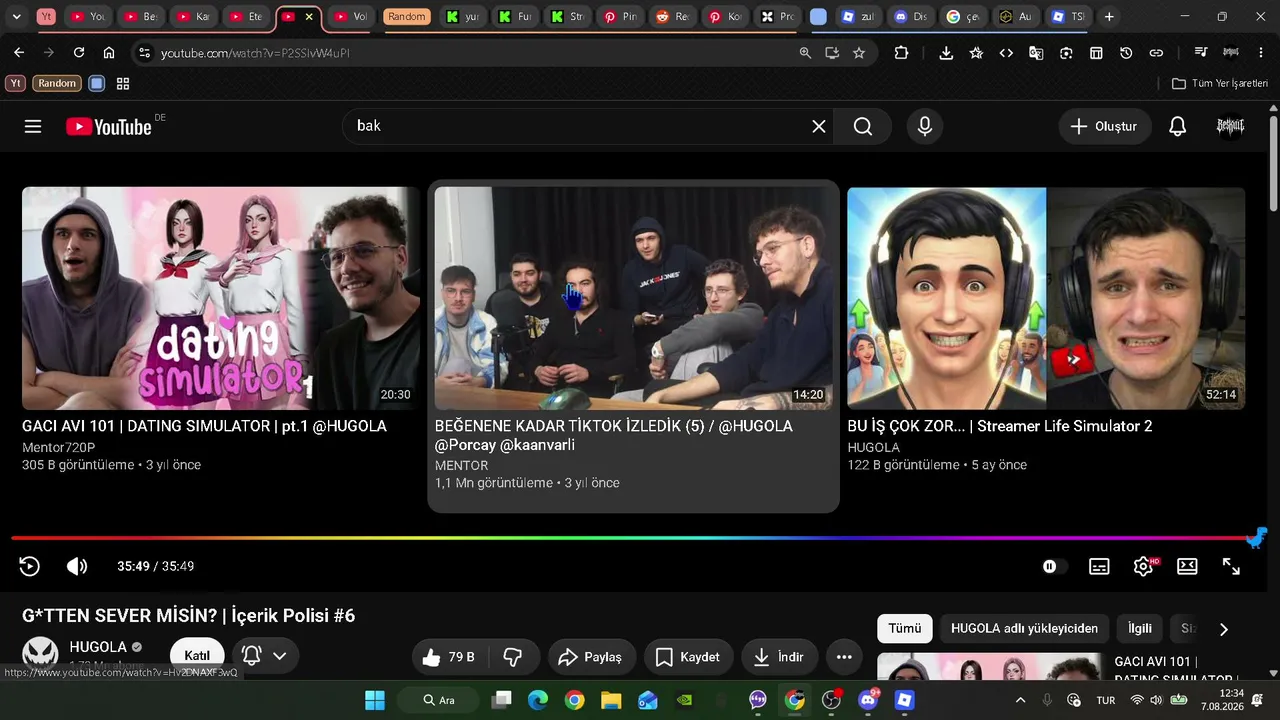Like the video with 79 B likes

[x=449, y=657]
